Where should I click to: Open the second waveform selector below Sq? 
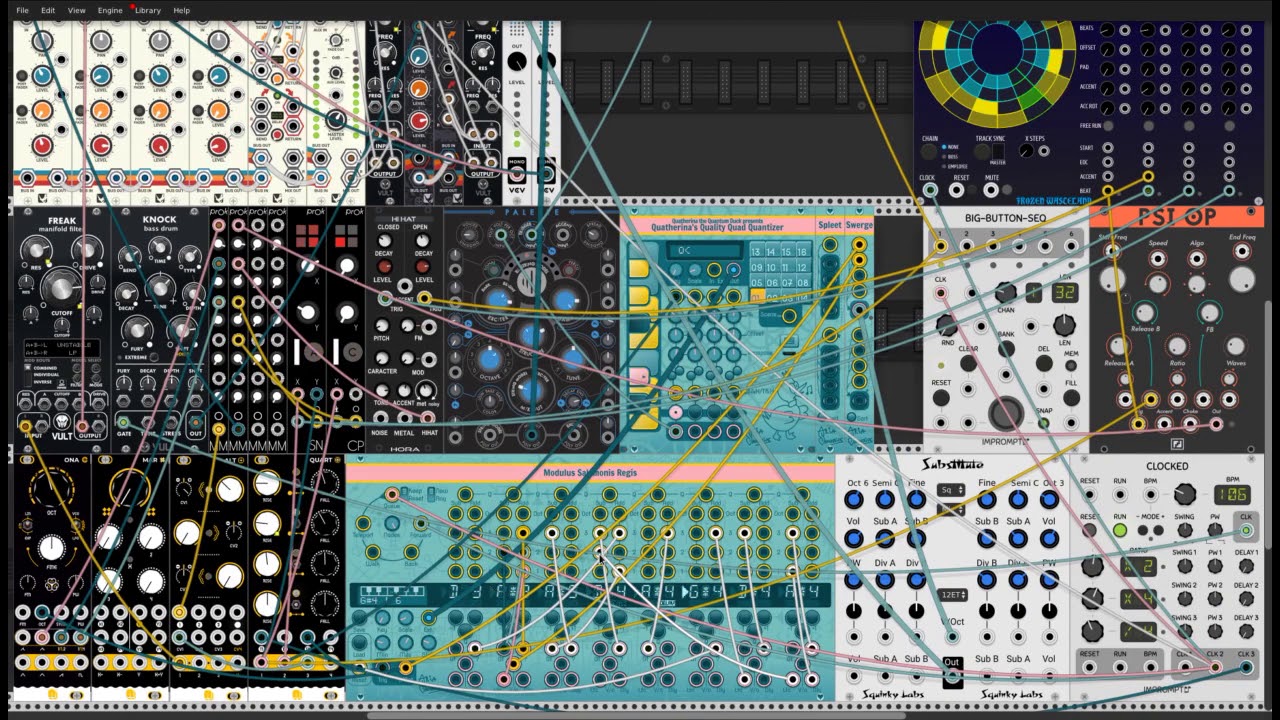tap(951, 509)
